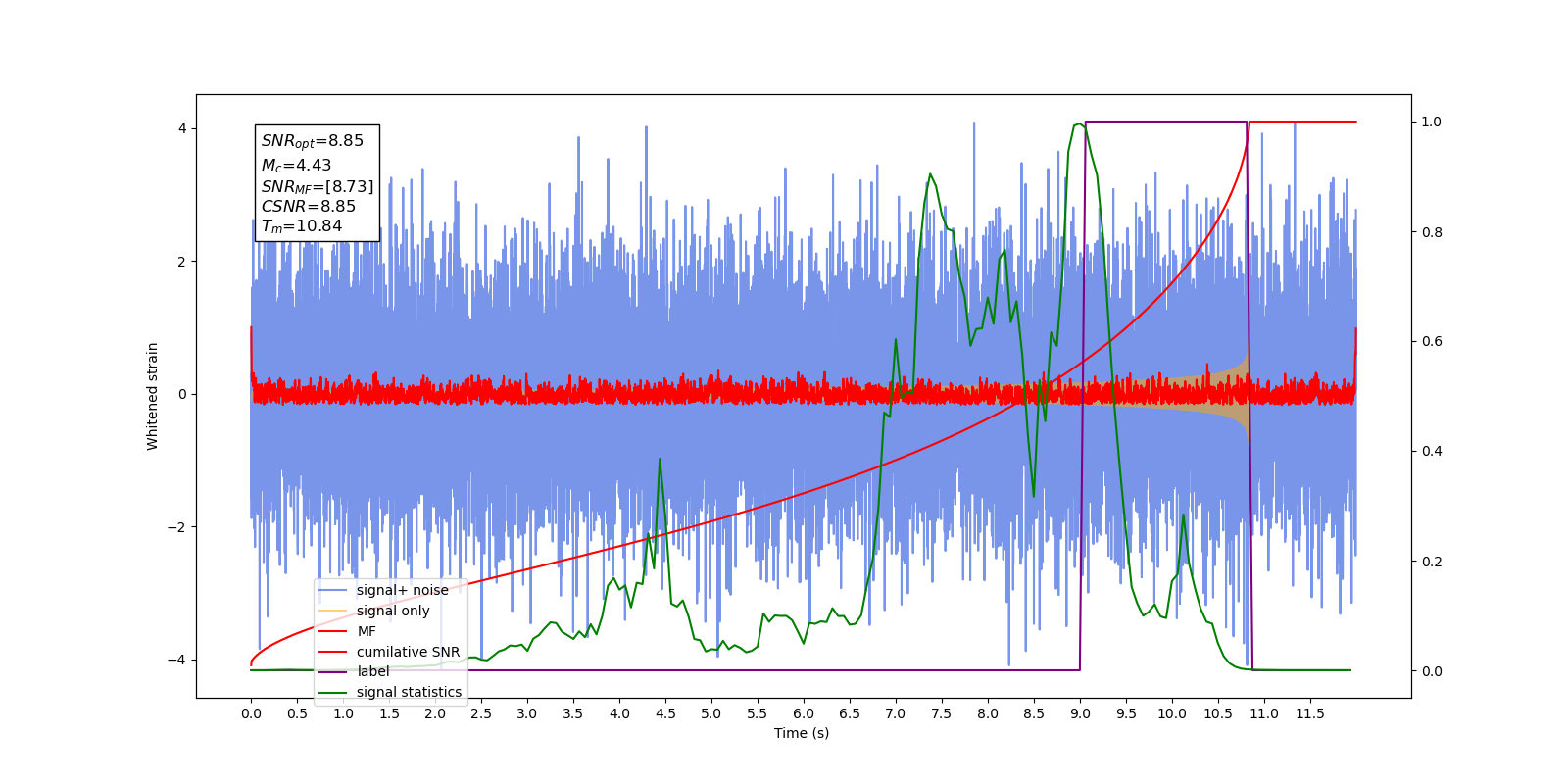The width and height of the screenshot is (1568, 784).
Task: Click the blue line sample for signal+ noise
Action: [333, 590]
